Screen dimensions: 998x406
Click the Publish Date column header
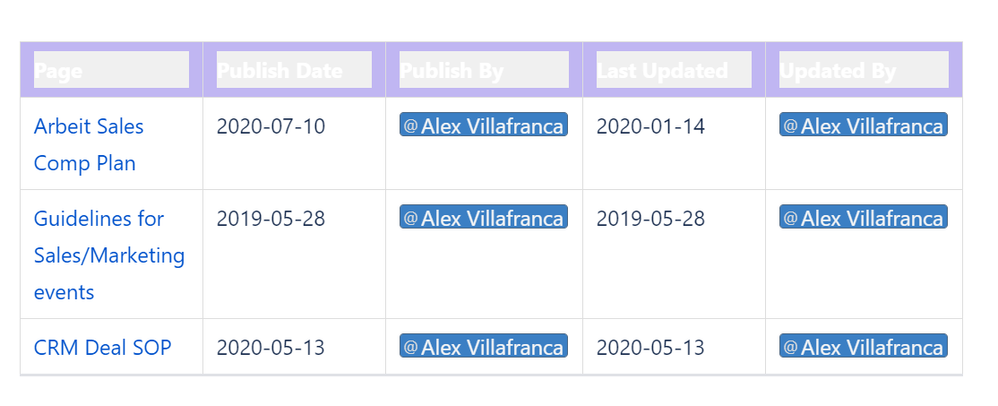(x=294, y=70)
